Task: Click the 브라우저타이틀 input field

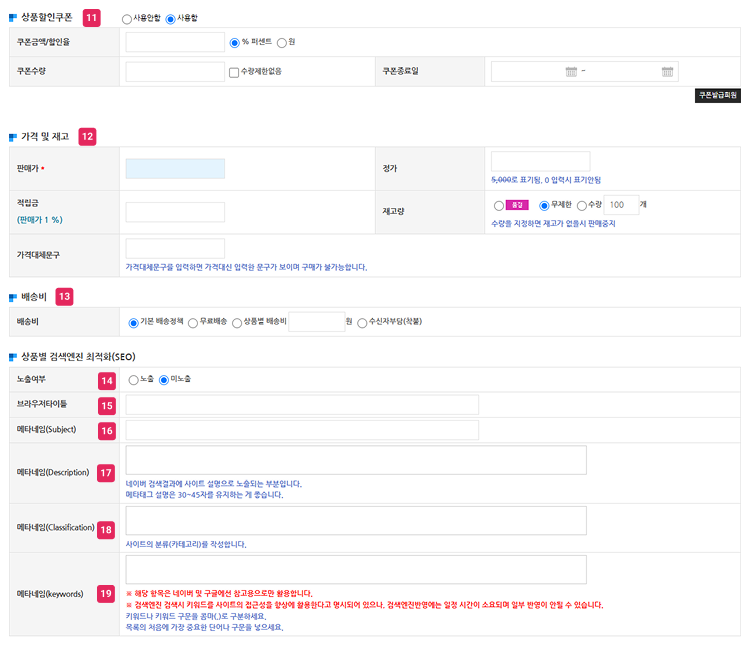Action: (x=302, y=405)
